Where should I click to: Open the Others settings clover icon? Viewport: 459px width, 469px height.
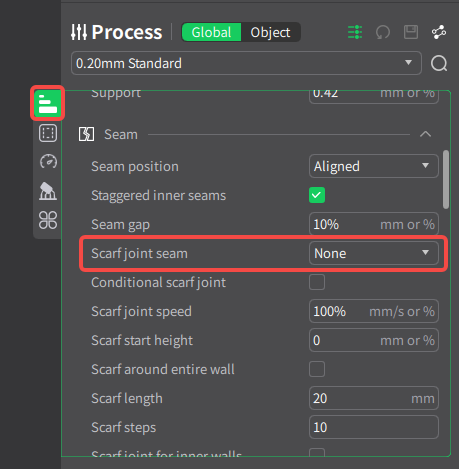pos(48,220)
